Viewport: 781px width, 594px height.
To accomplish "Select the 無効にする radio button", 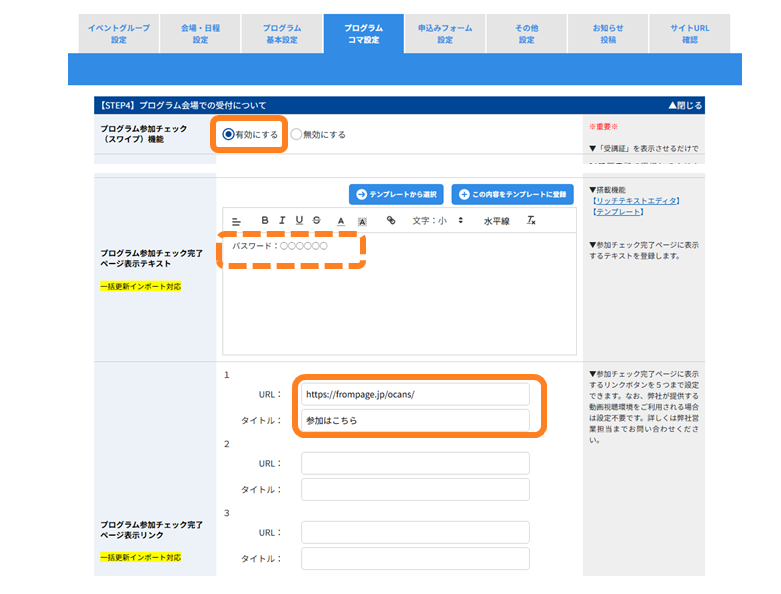I will (296, 134).
